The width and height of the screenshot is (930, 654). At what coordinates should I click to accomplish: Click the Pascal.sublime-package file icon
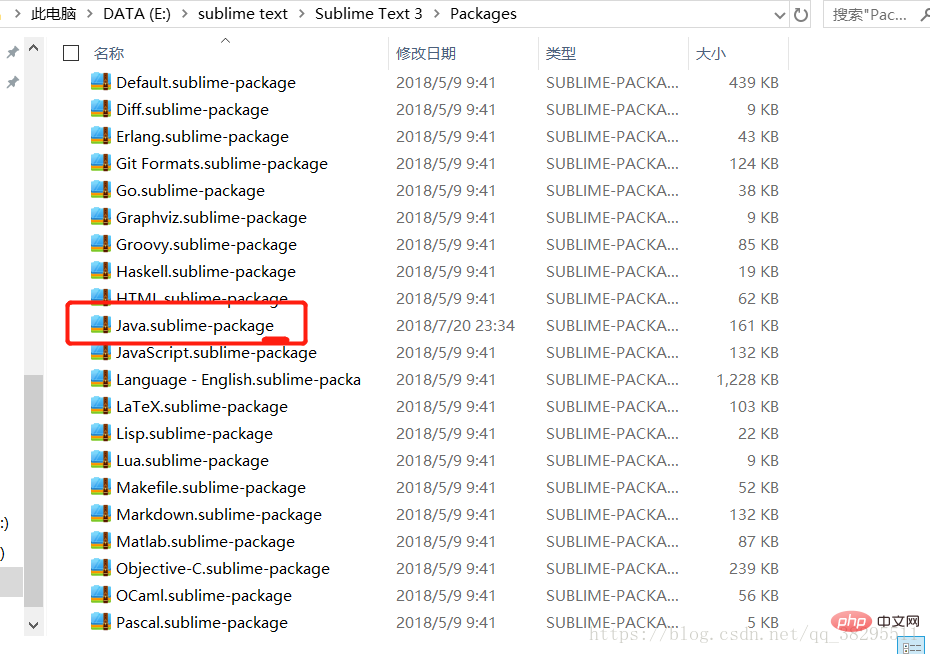pos(101,622)
